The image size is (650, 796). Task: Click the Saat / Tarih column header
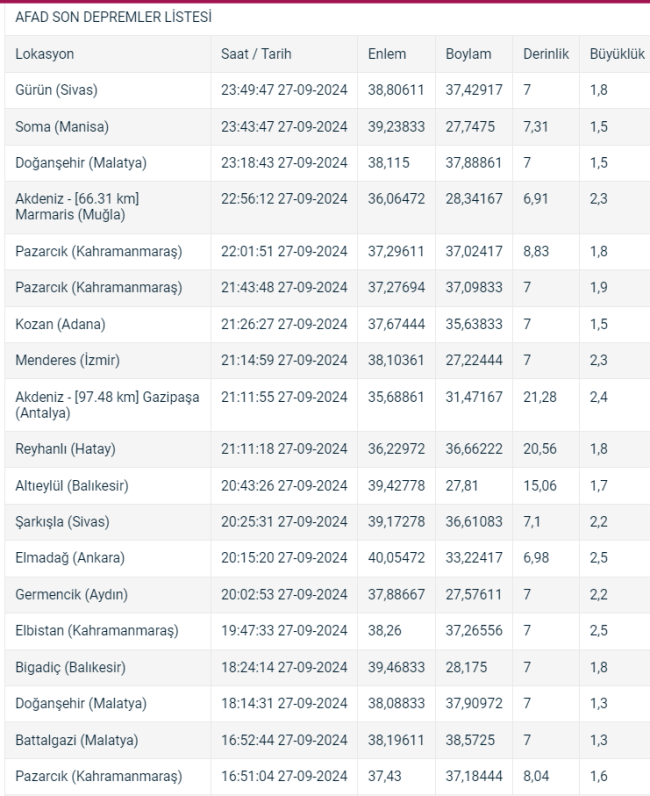[x=256, y=54]
